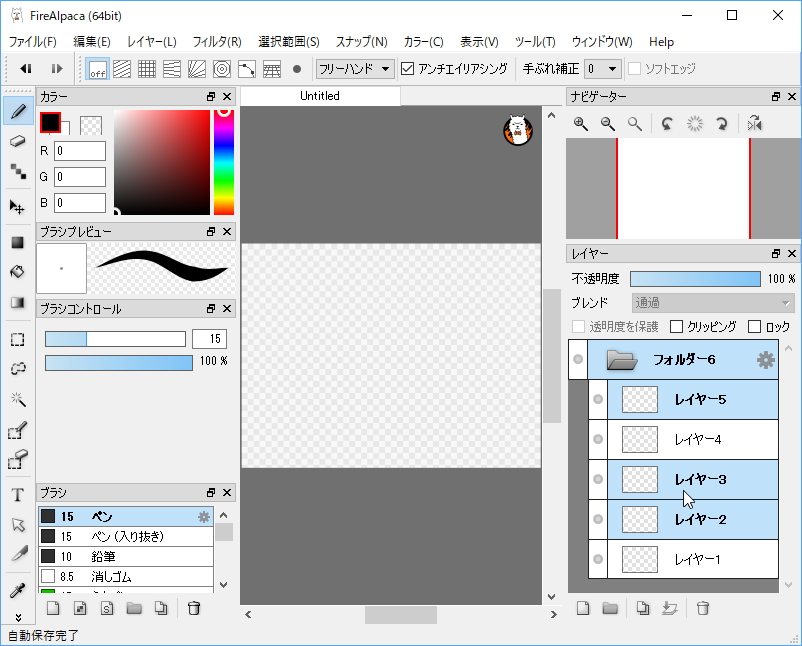802x646 pixels.
Task: Open the レイヤー(L) menu
Action: 152,42
